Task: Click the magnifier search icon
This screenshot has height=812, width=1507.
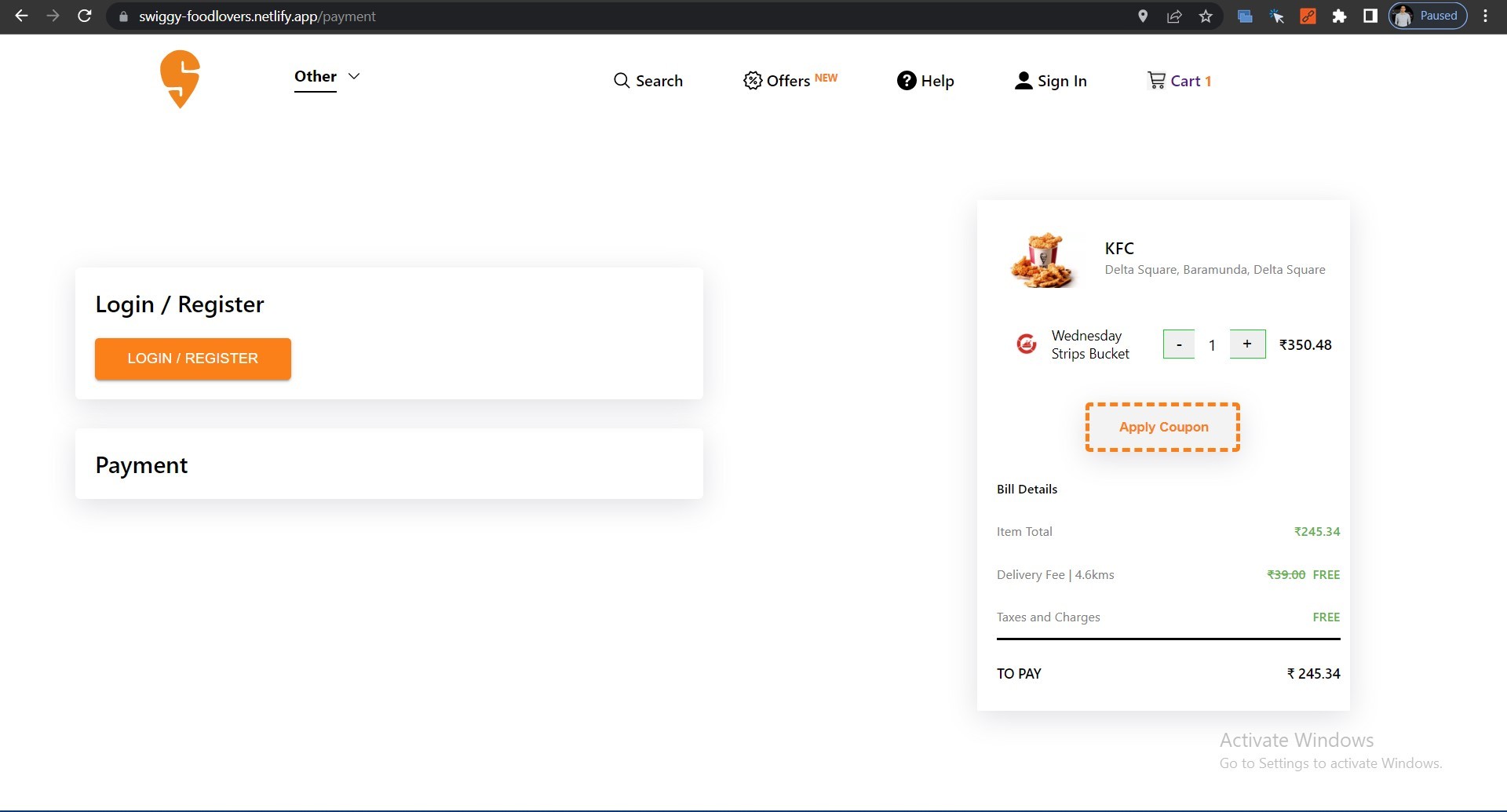Action: 622,81
